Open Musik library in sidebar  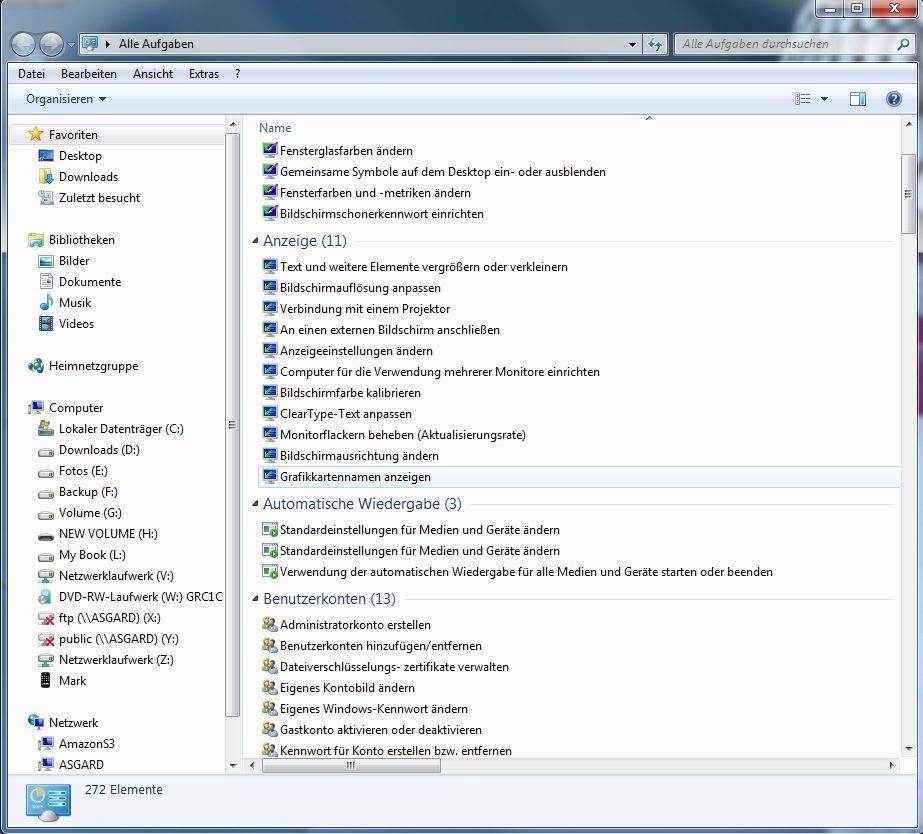point(74,303)
